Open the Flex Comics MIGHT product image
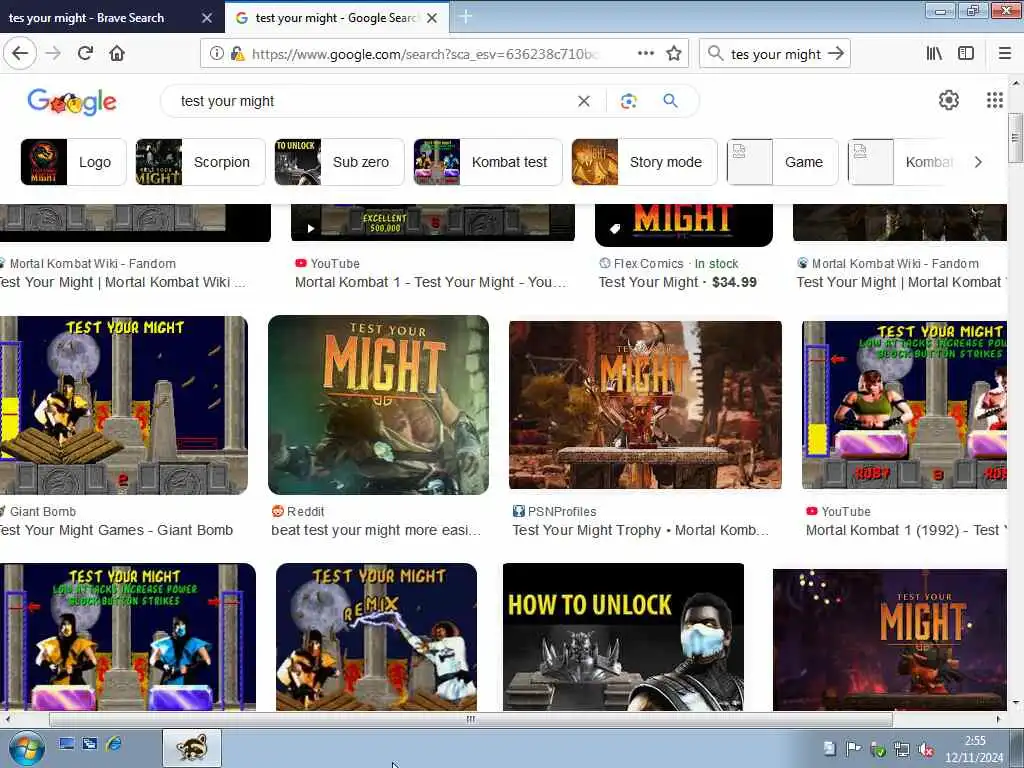 pyautogui.click(x=684, y=225)
